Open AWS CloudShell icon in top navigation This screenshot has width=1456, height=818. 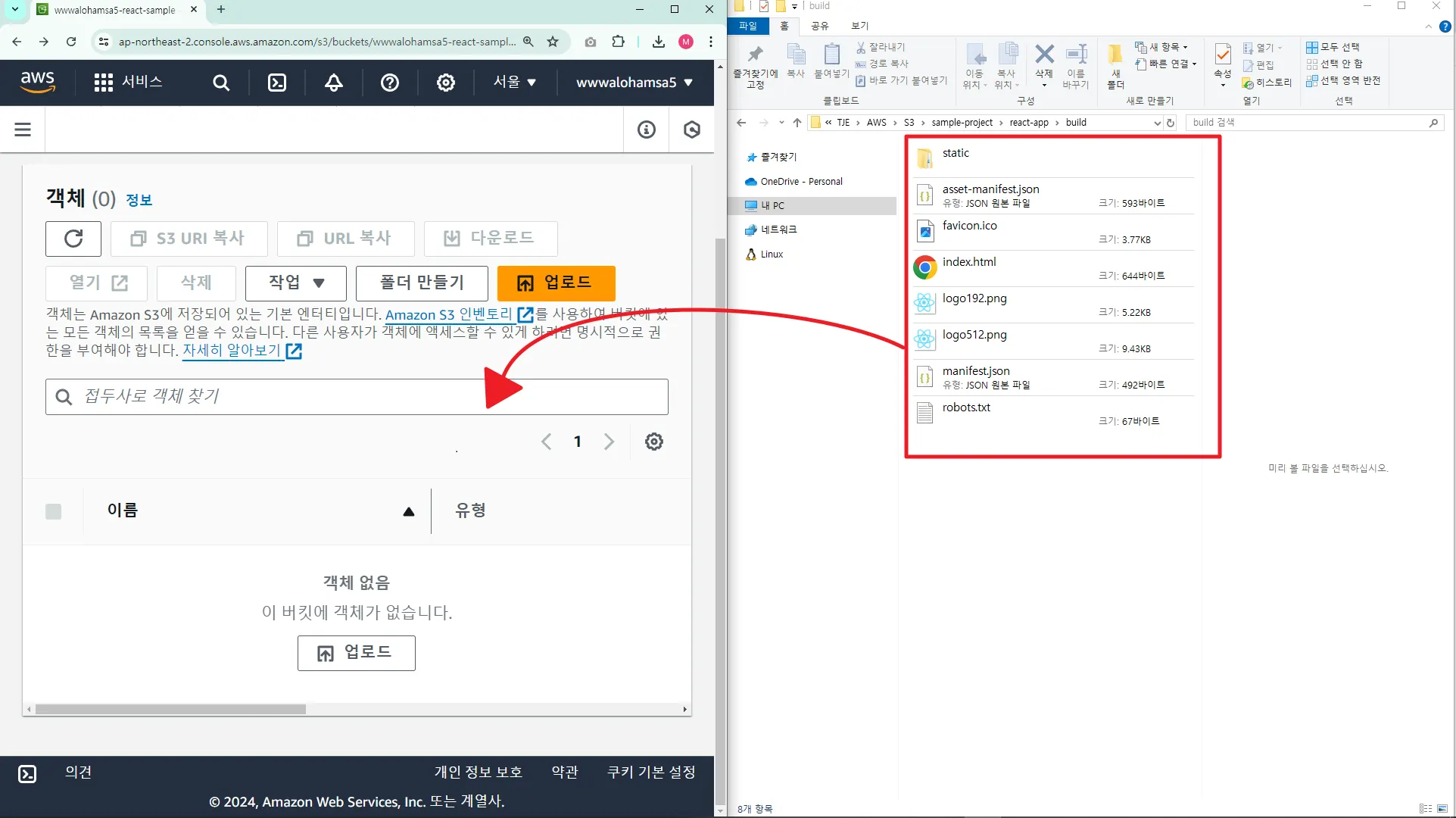(277, 83)
